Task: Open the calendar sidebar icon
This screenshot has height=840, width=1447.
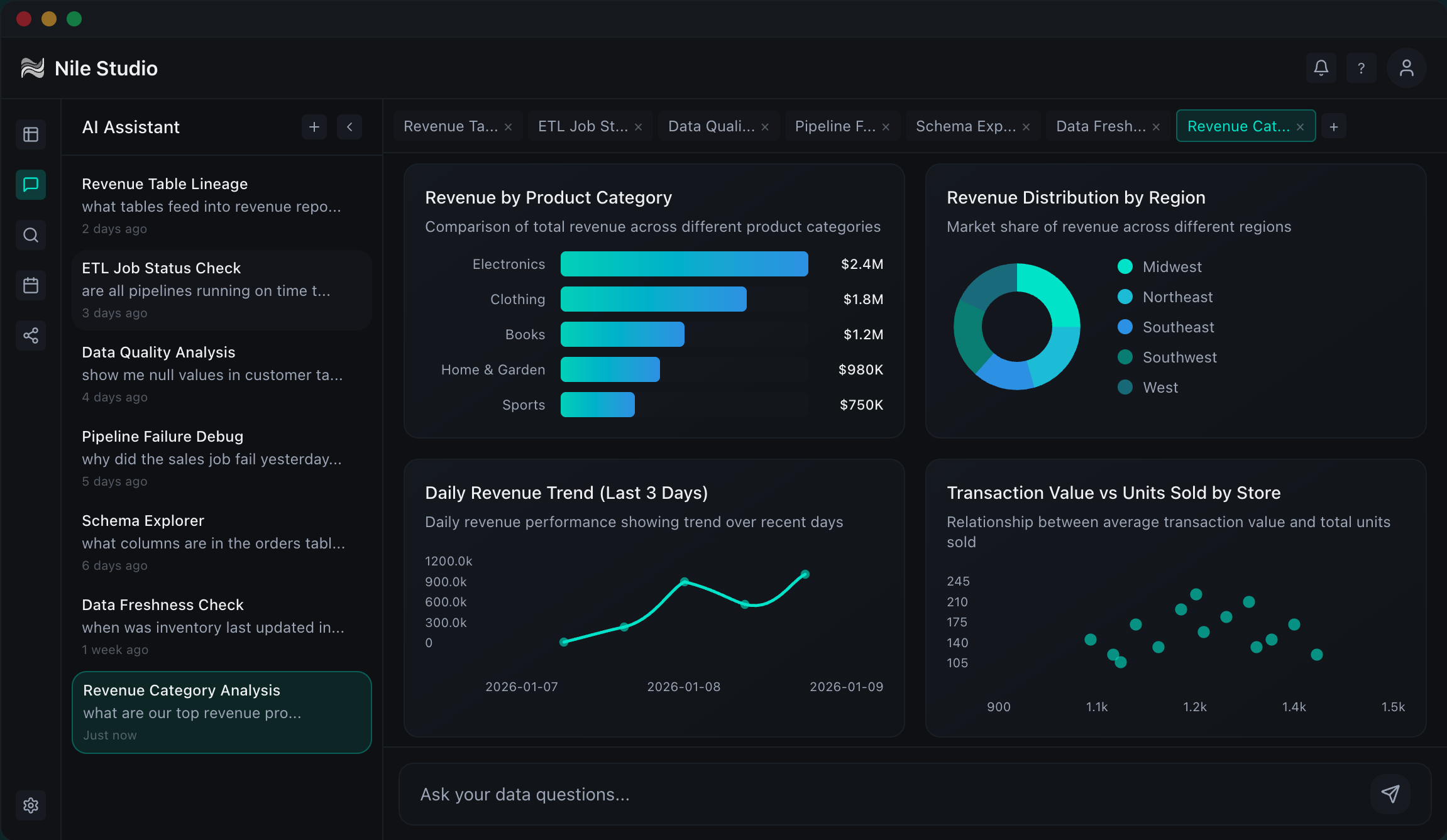Action: [x=31, y=285]
